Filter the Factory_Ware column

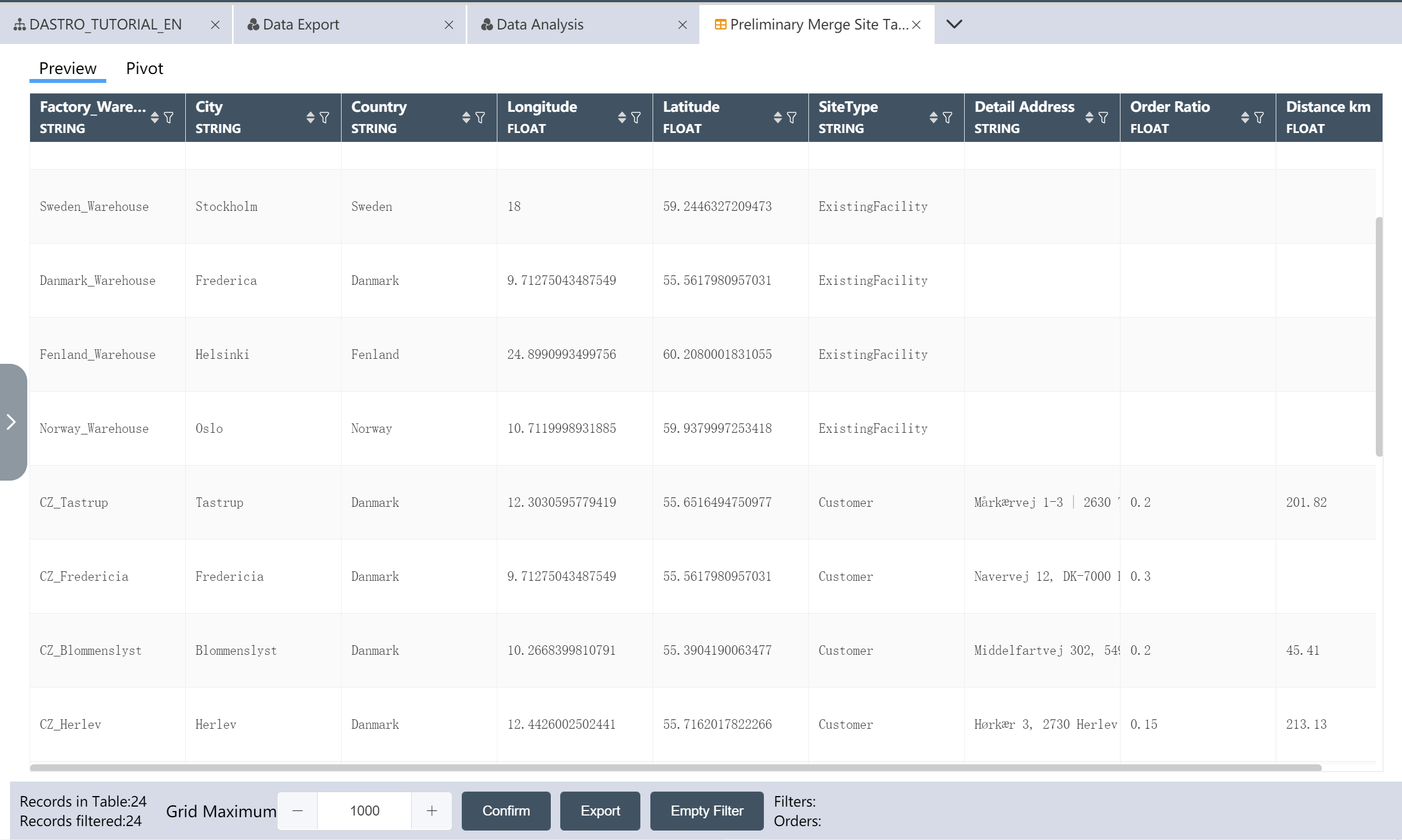tap(169, 117)
